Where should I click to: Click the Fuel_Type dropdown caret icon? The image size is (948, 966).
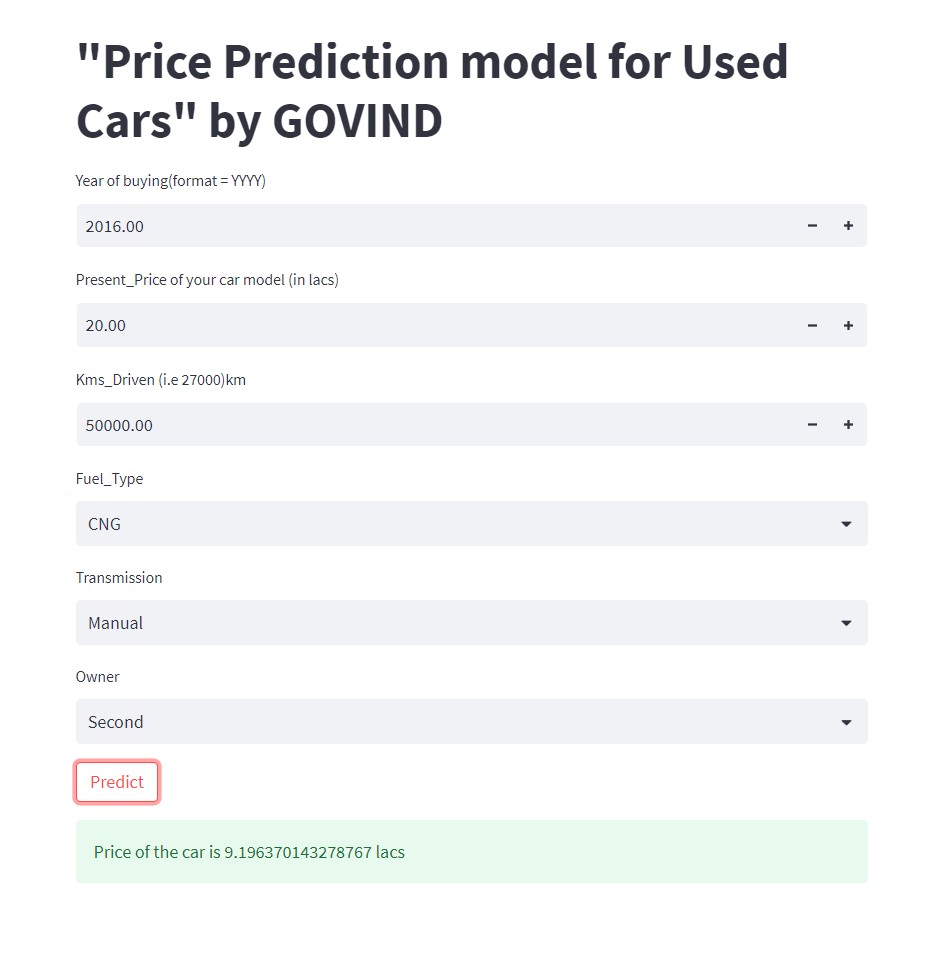(846, 523)
